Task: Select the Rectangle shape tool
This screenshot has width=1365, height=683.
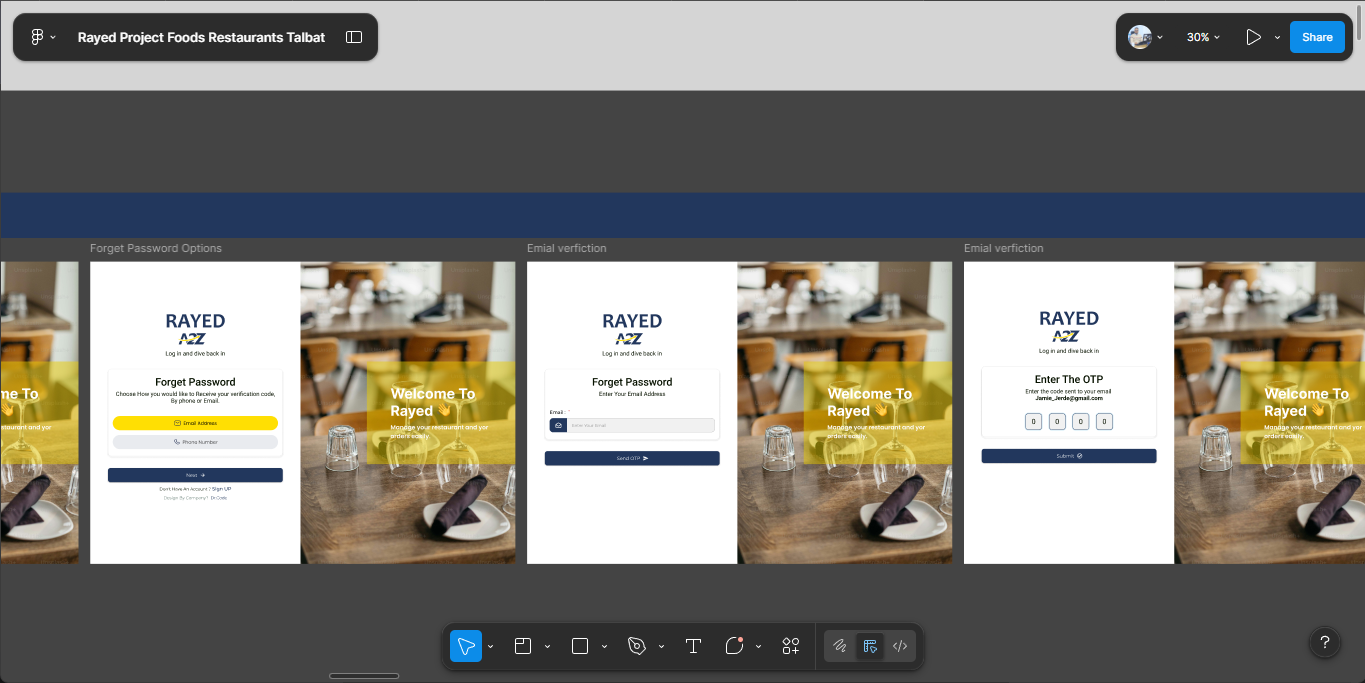Action: (x=580, y=646)
